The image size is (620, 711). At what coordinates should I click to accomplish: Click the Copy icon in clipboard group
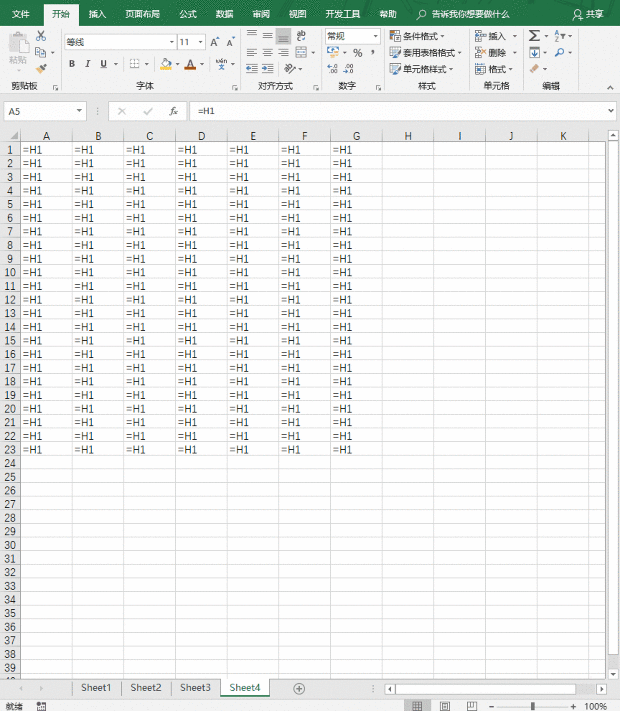pos(40,53)
